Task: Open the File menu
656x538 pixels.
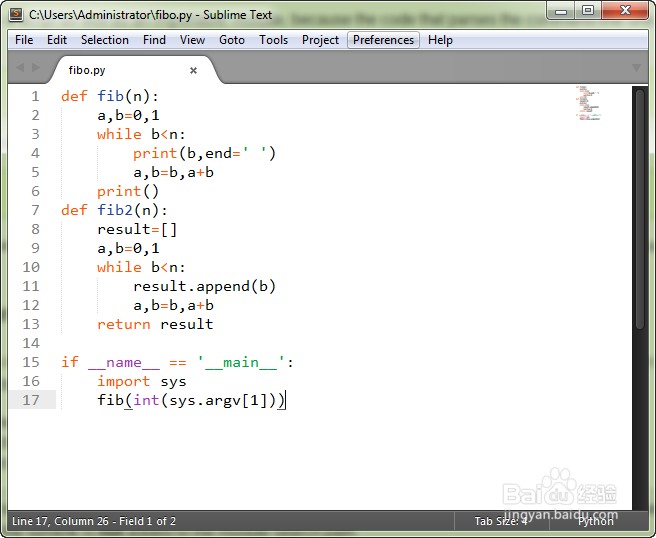Action: coord(24,40)
